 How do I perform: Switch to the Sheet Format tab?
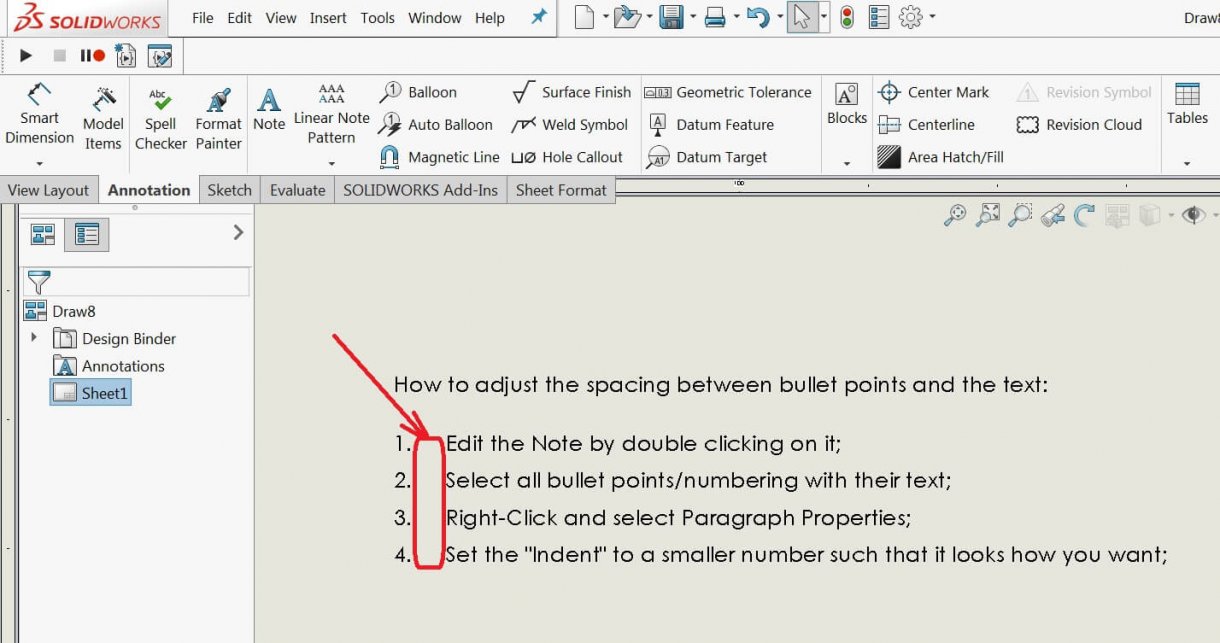click(x=561, y=190)
